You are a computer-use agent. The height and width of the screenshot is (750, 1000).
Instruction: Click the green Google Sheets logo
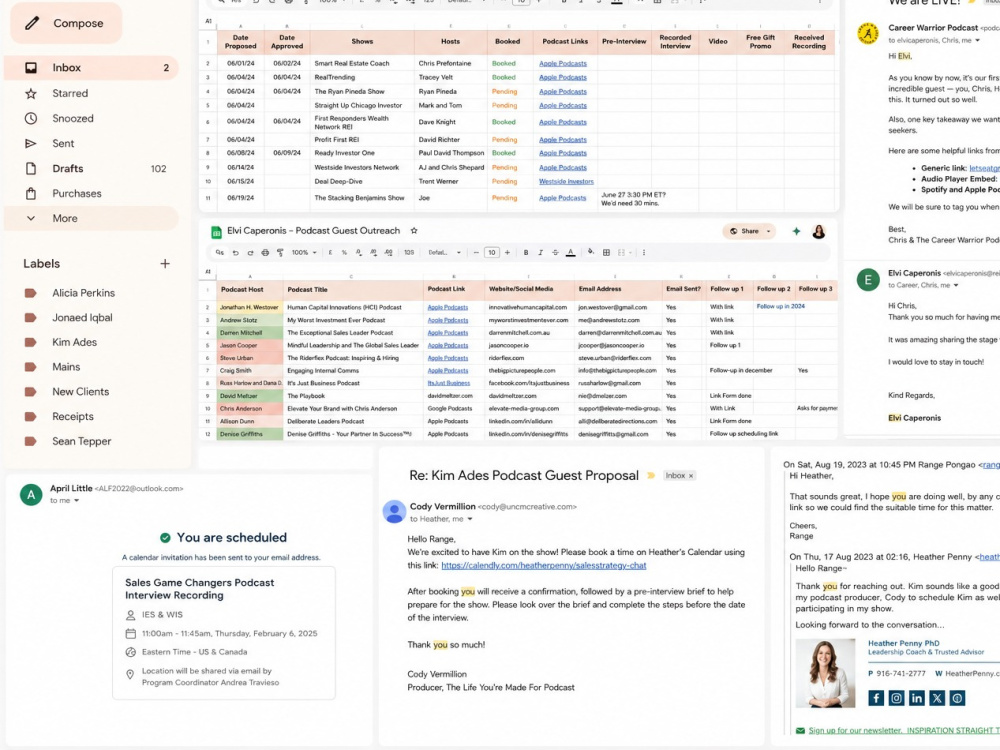coord(216,232)
